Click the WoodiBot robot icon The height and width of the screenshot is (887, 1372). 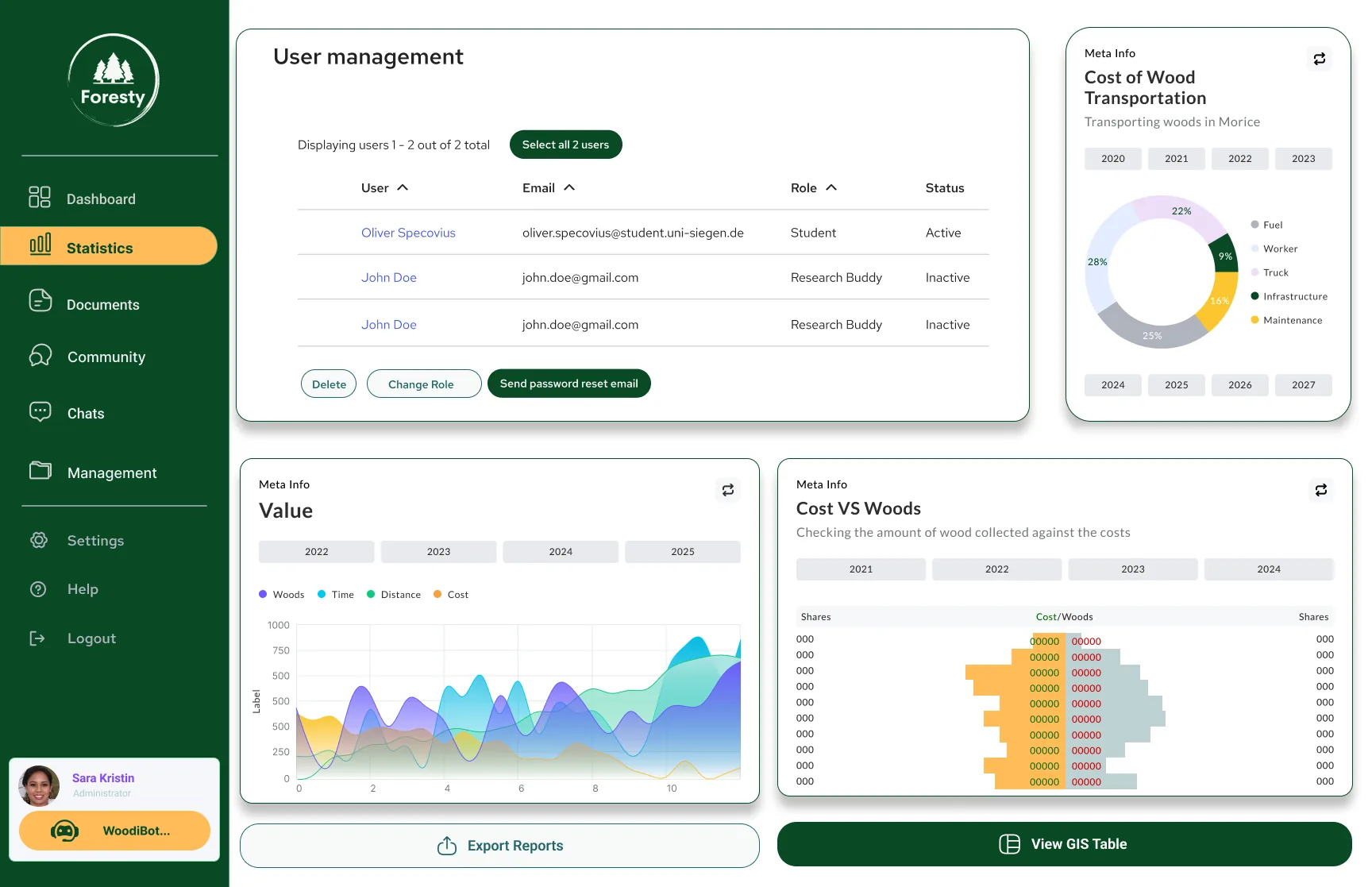pos(64,831)
